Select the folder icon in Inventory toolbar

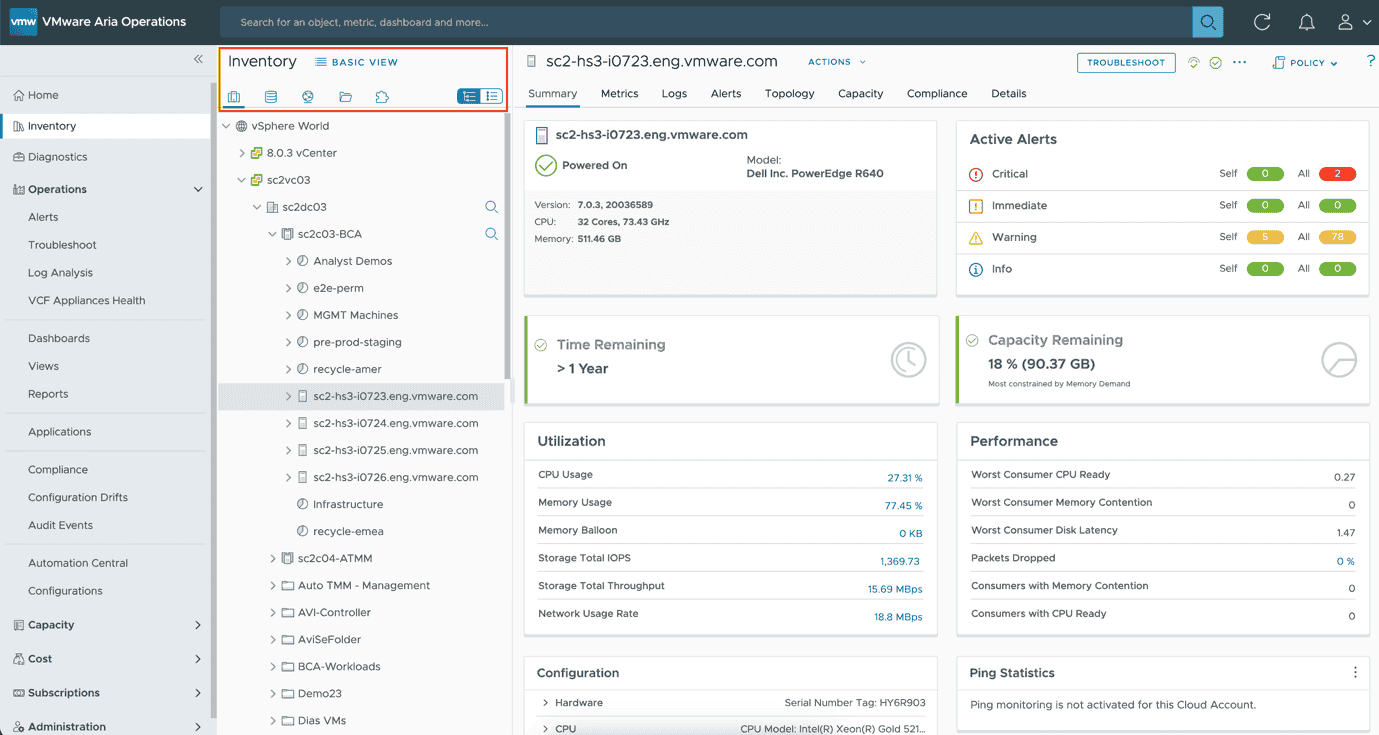(345, 97)
